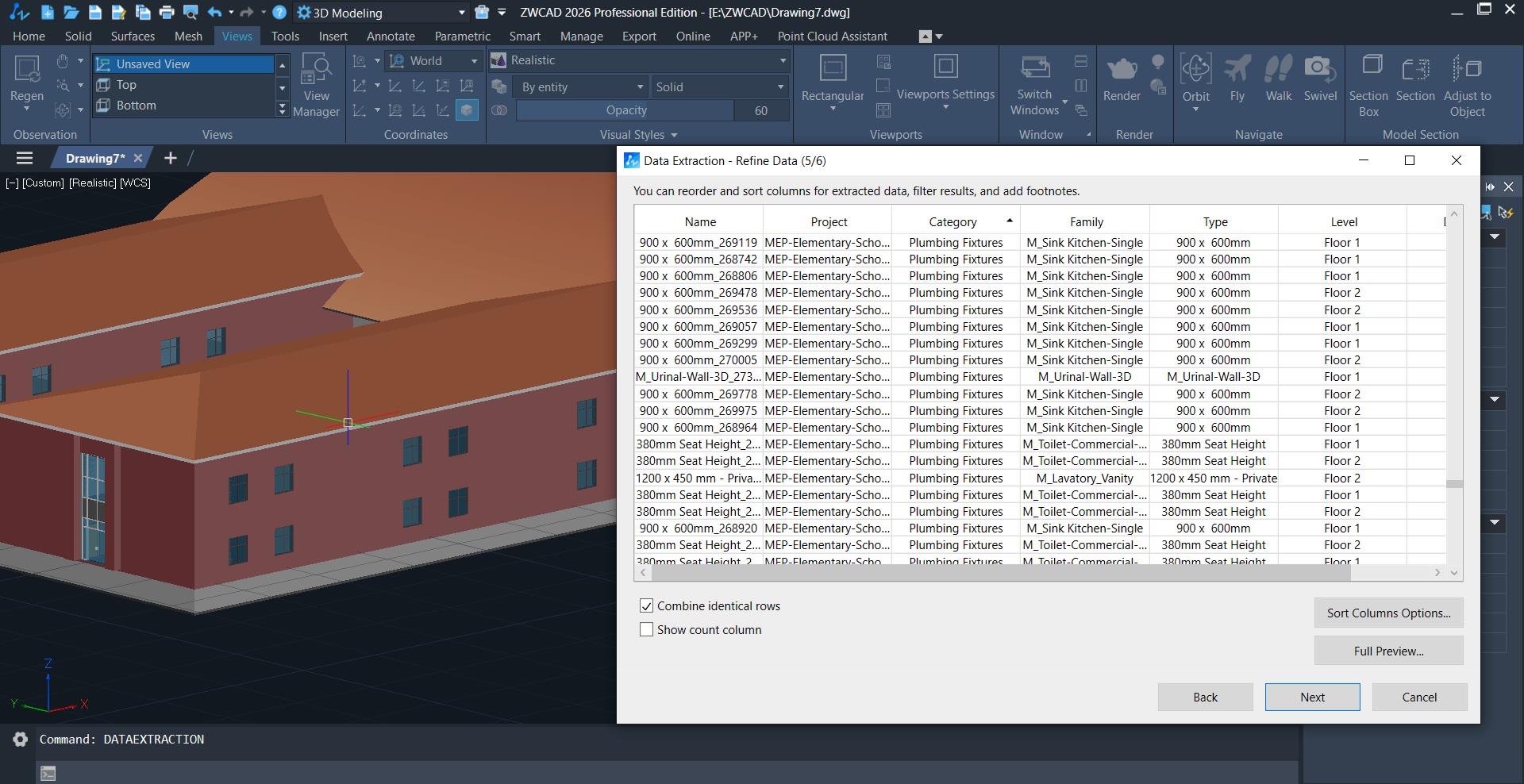
Task: Open the Section Box tool
Action: click(x=1369, y=70)
